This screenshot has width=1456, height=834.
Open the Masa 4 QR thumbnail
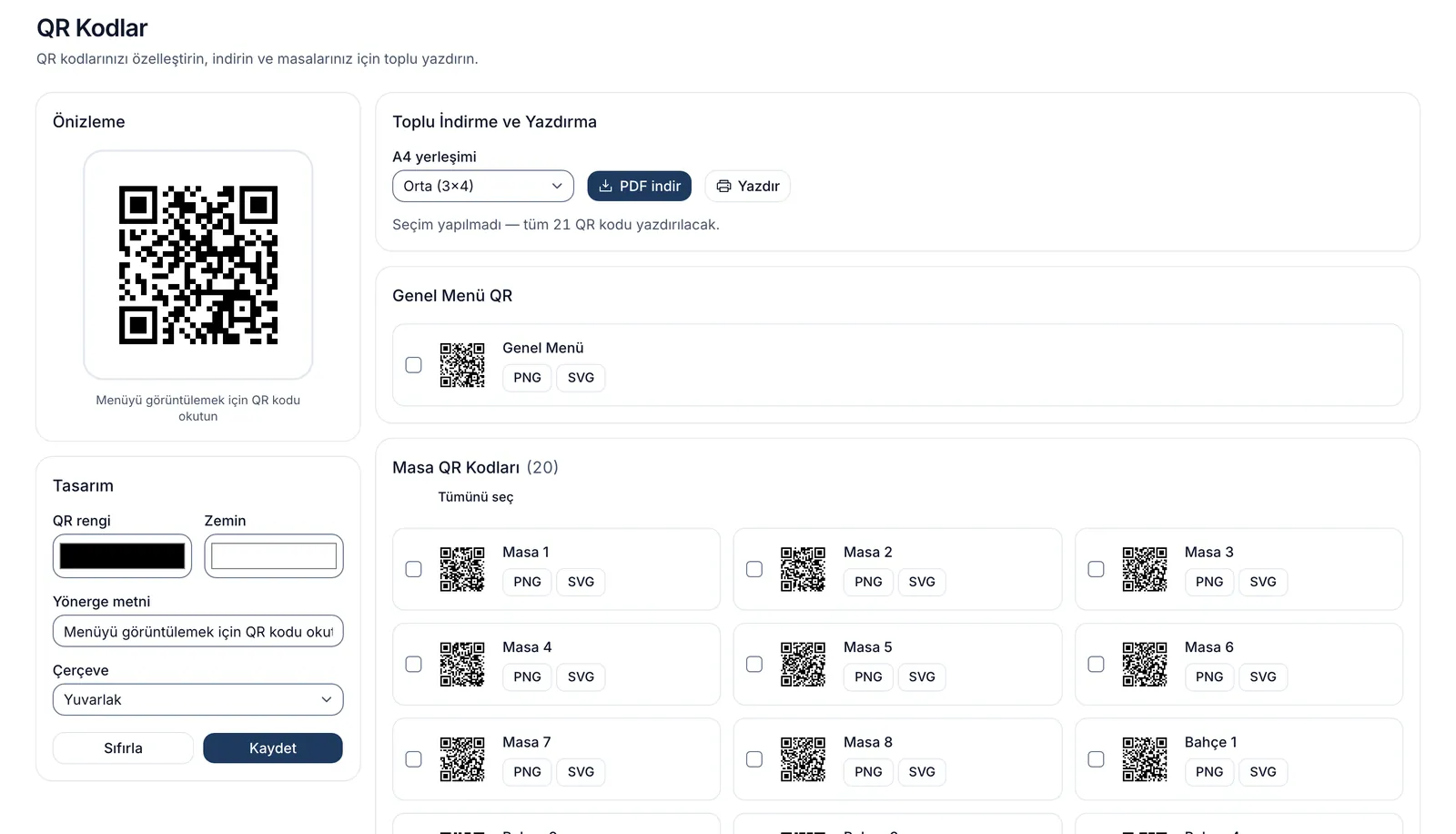pyautogui.click(x=462, y=664)
